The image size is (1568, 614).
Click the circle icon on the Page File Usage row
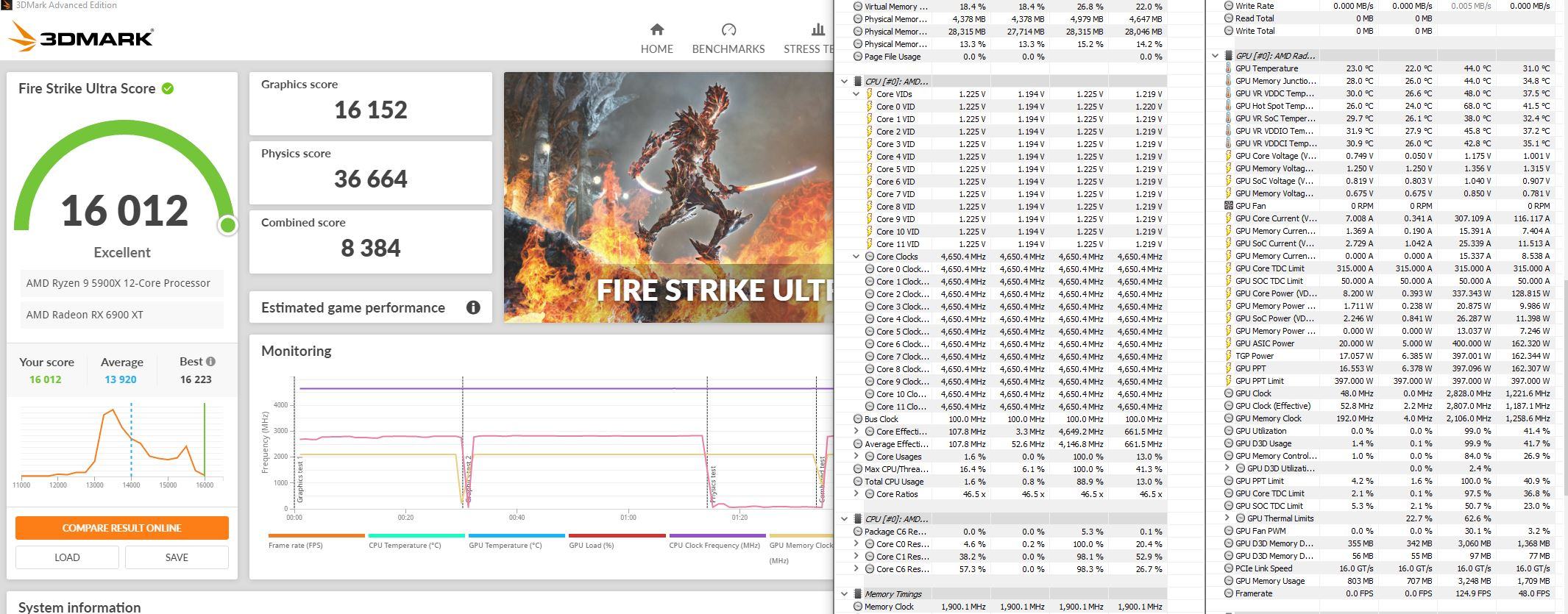(x=857, y=57)
